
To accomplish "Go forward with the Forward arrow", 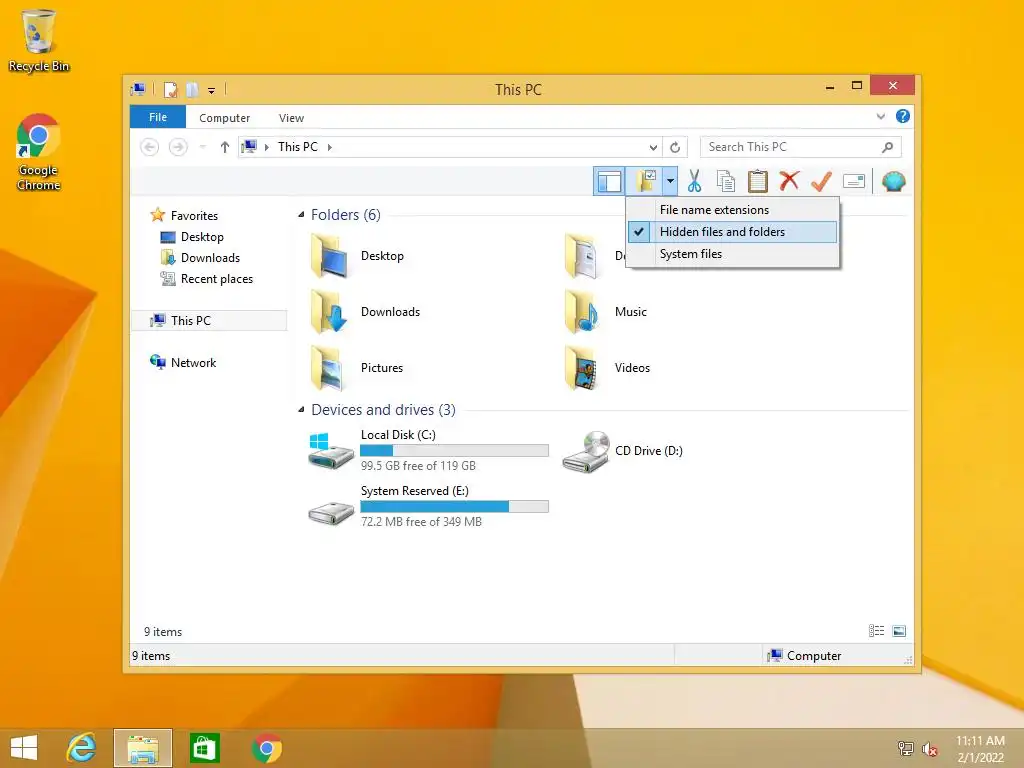I will point(178,147).
